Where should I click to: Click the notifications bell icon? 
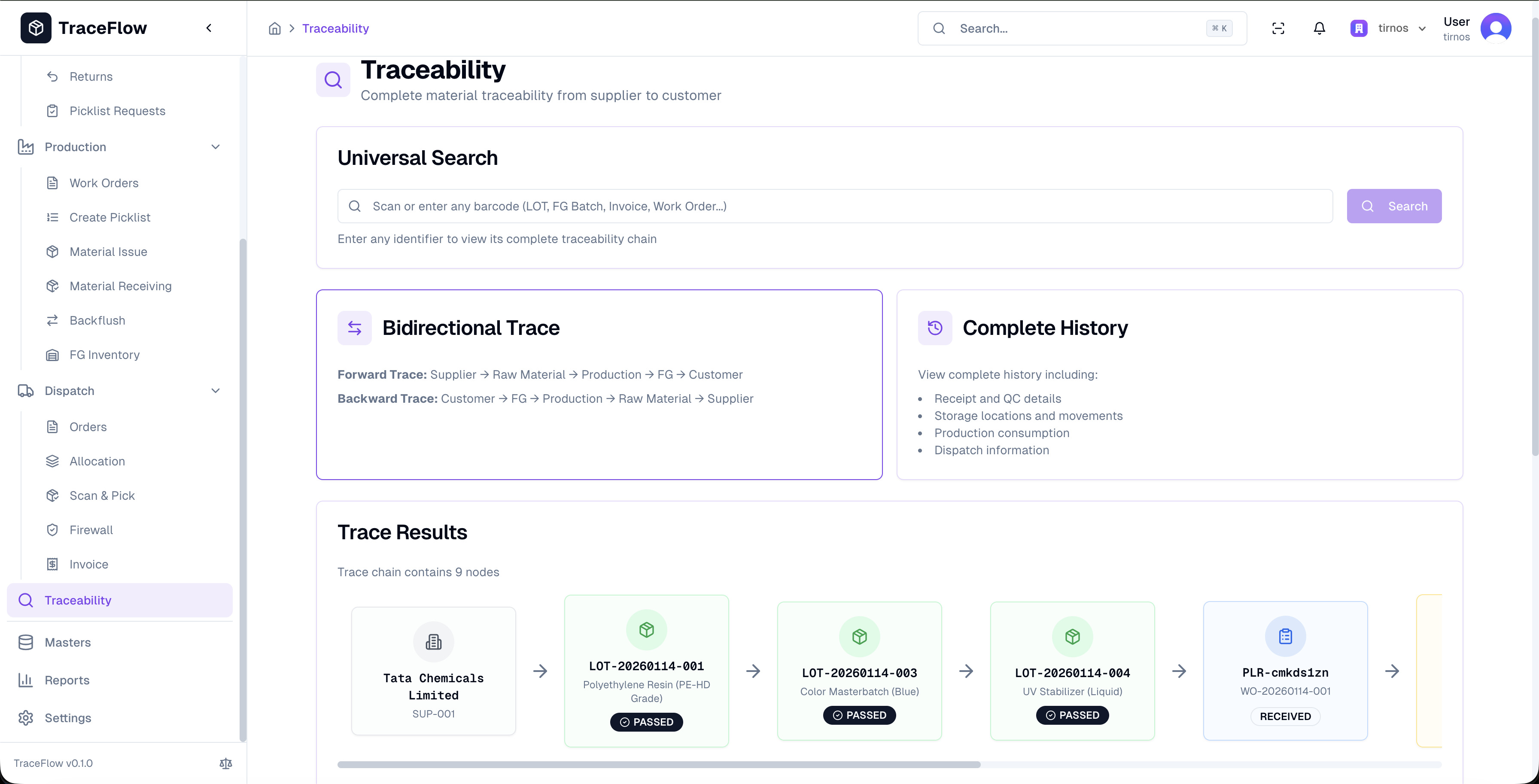point(1319,28)
